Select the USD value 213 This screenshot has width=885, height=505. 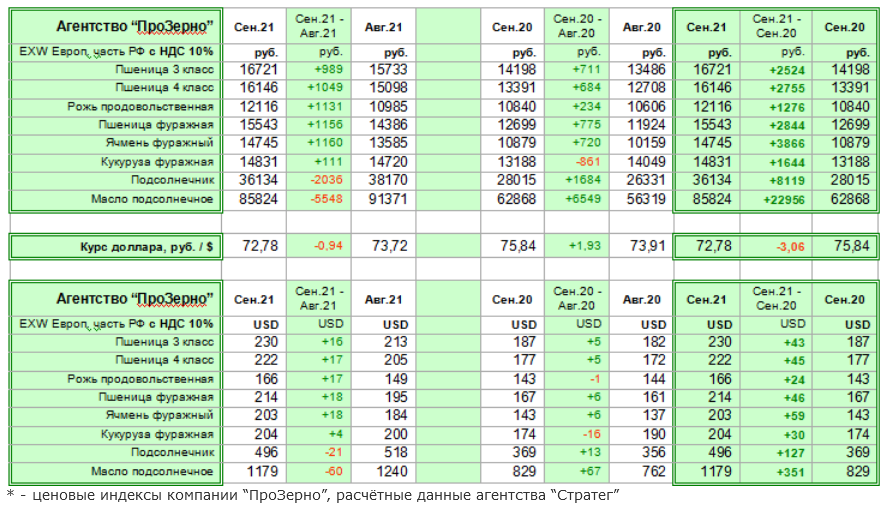pos(396,342)
